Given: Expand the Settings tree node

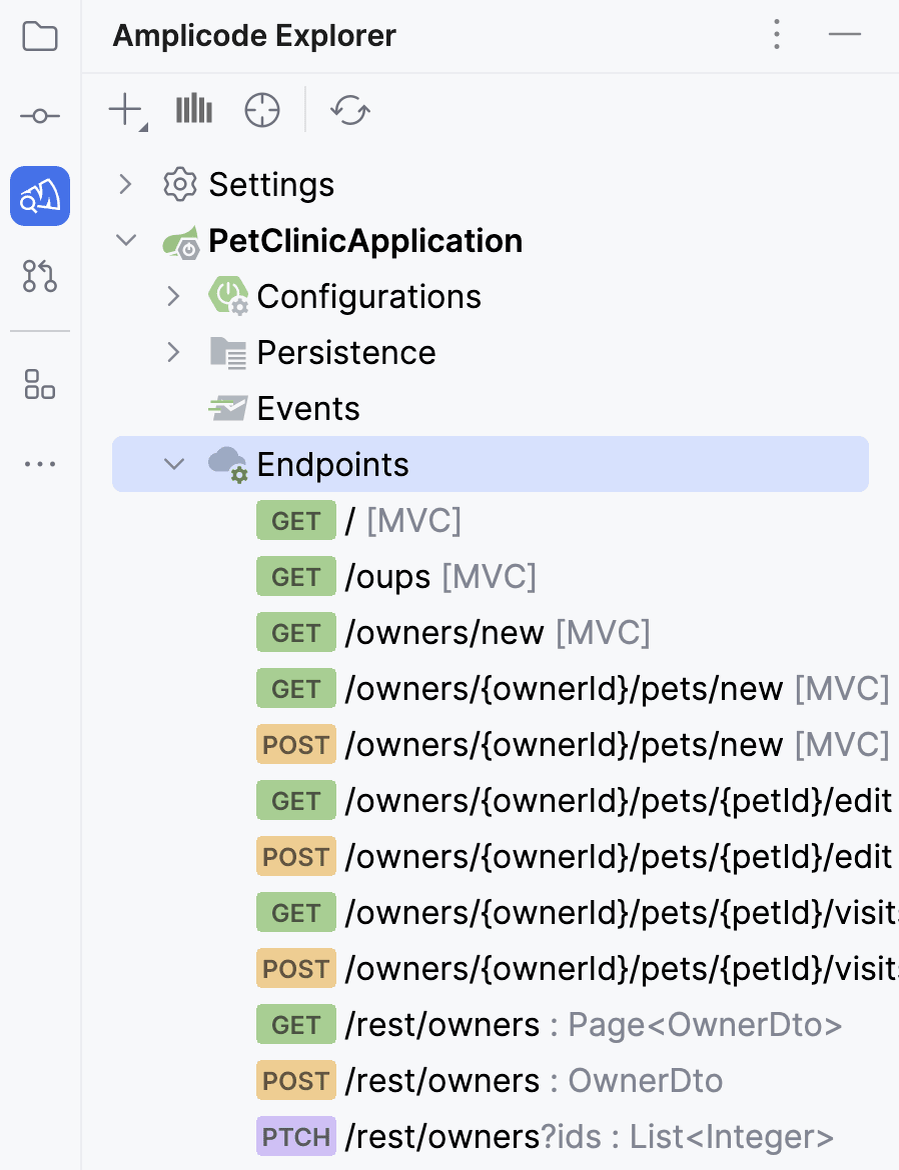Looking at the screenshot, I should pos(126,185).
